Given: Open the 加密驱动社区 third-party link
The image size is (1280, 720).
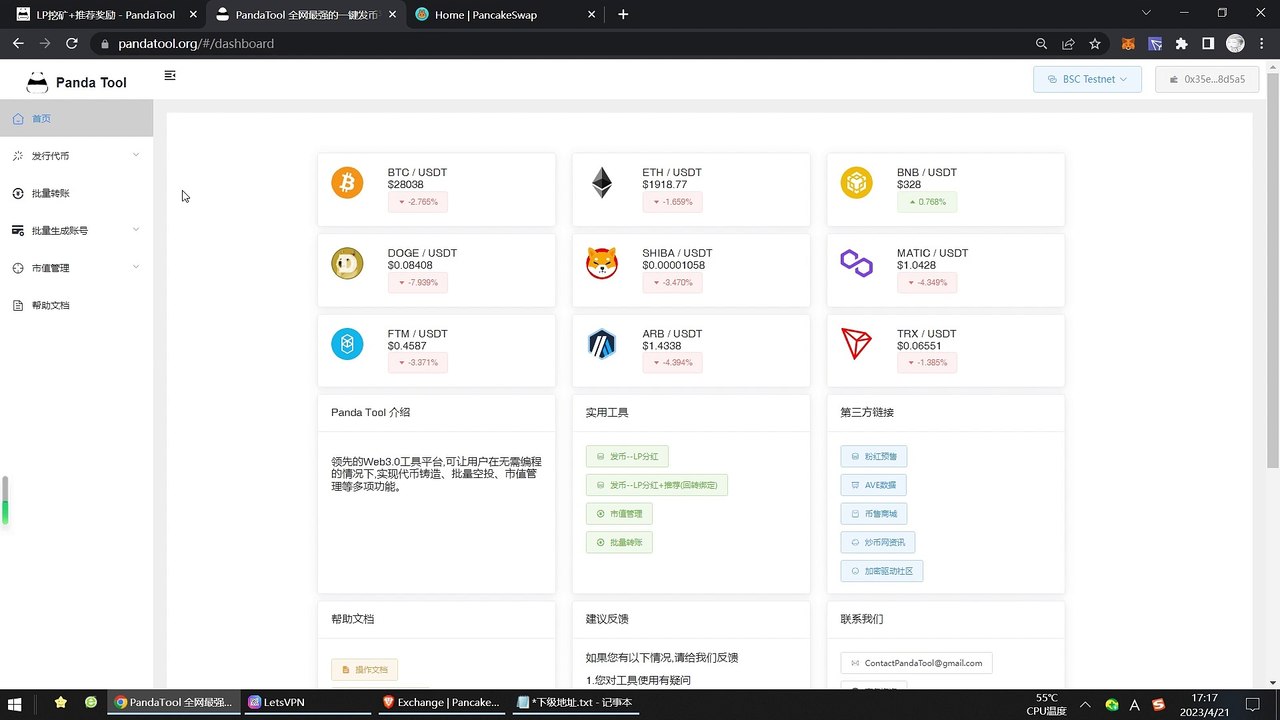Looking at the screenshot, I should pyautogui.click(x=882, y=571).
